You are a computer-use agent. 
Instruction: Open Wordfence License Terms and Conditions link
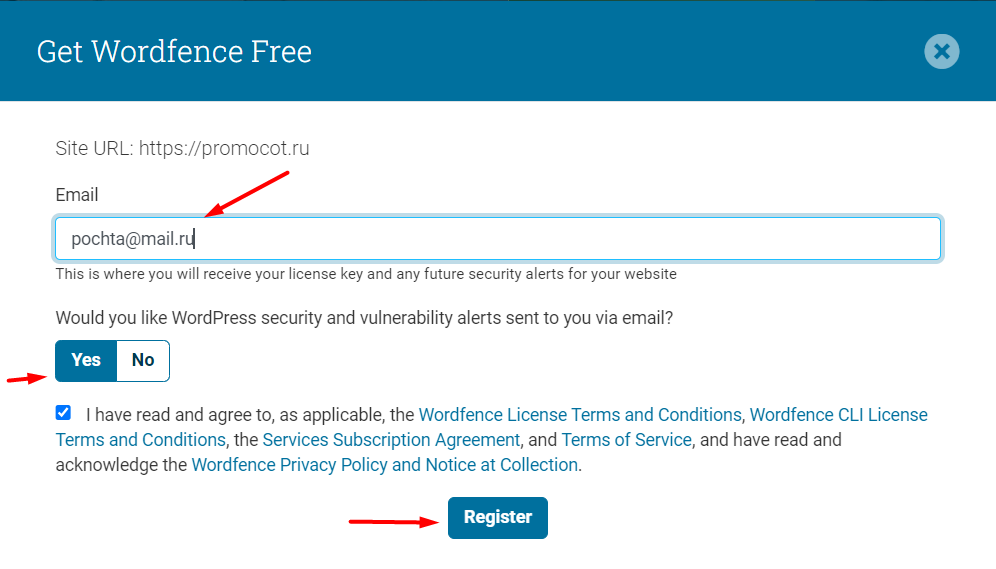pos(580,415)
